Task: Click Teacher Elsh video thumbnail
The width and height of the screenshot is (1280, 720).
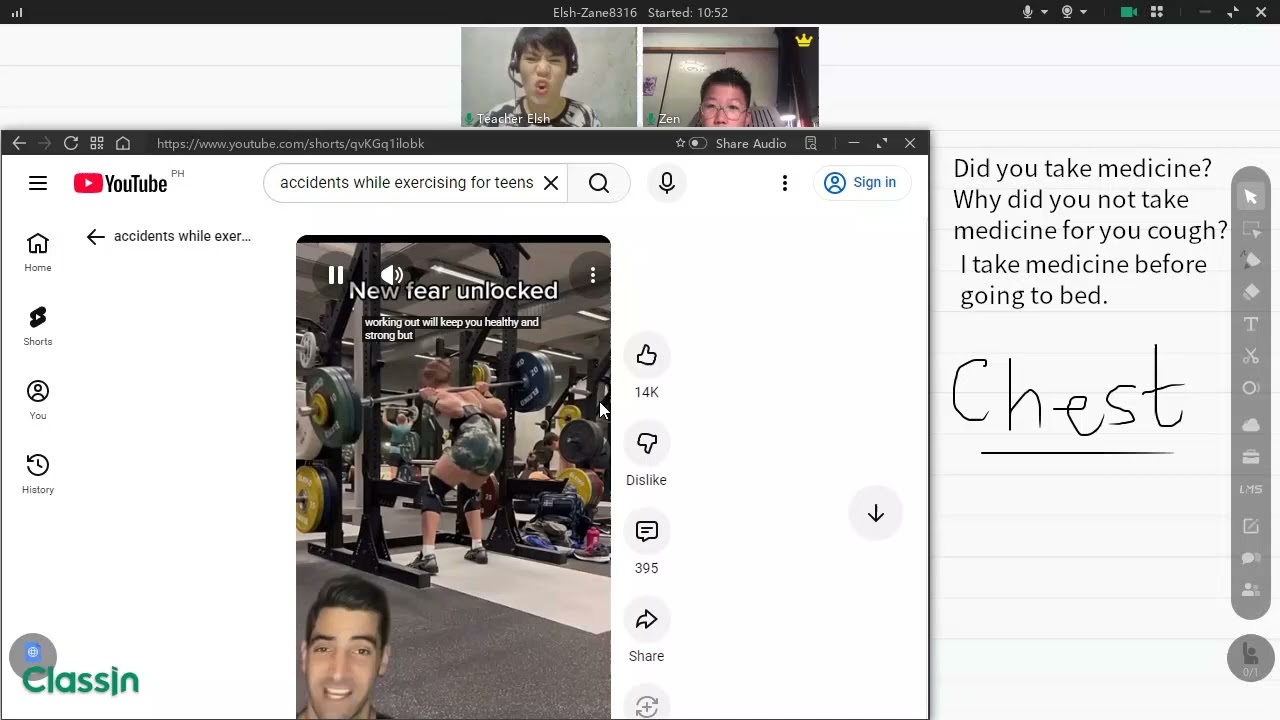Action: point(549,77)
